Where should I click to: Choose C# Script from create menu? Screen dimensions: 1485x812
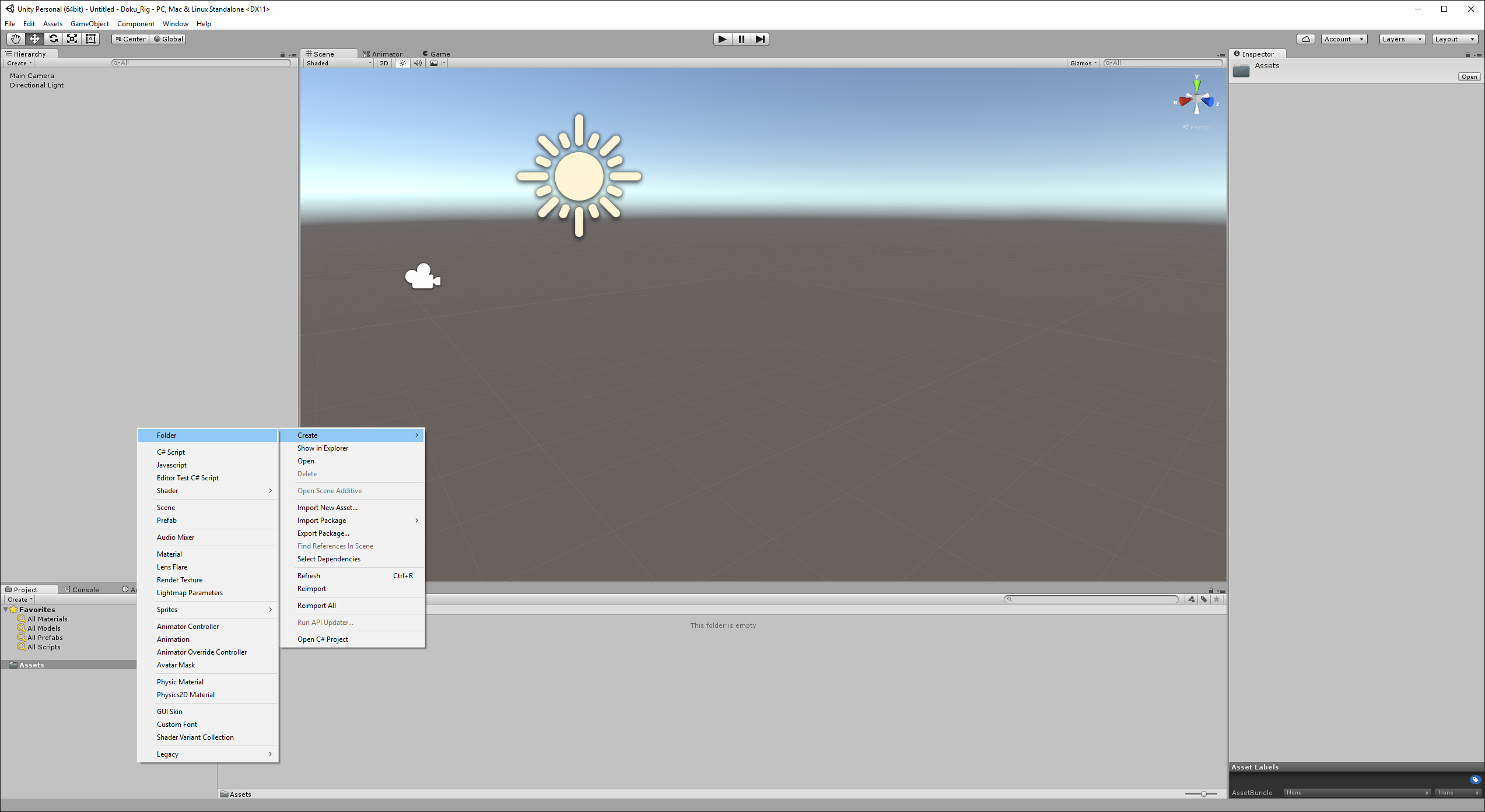(x=171, y=452)
